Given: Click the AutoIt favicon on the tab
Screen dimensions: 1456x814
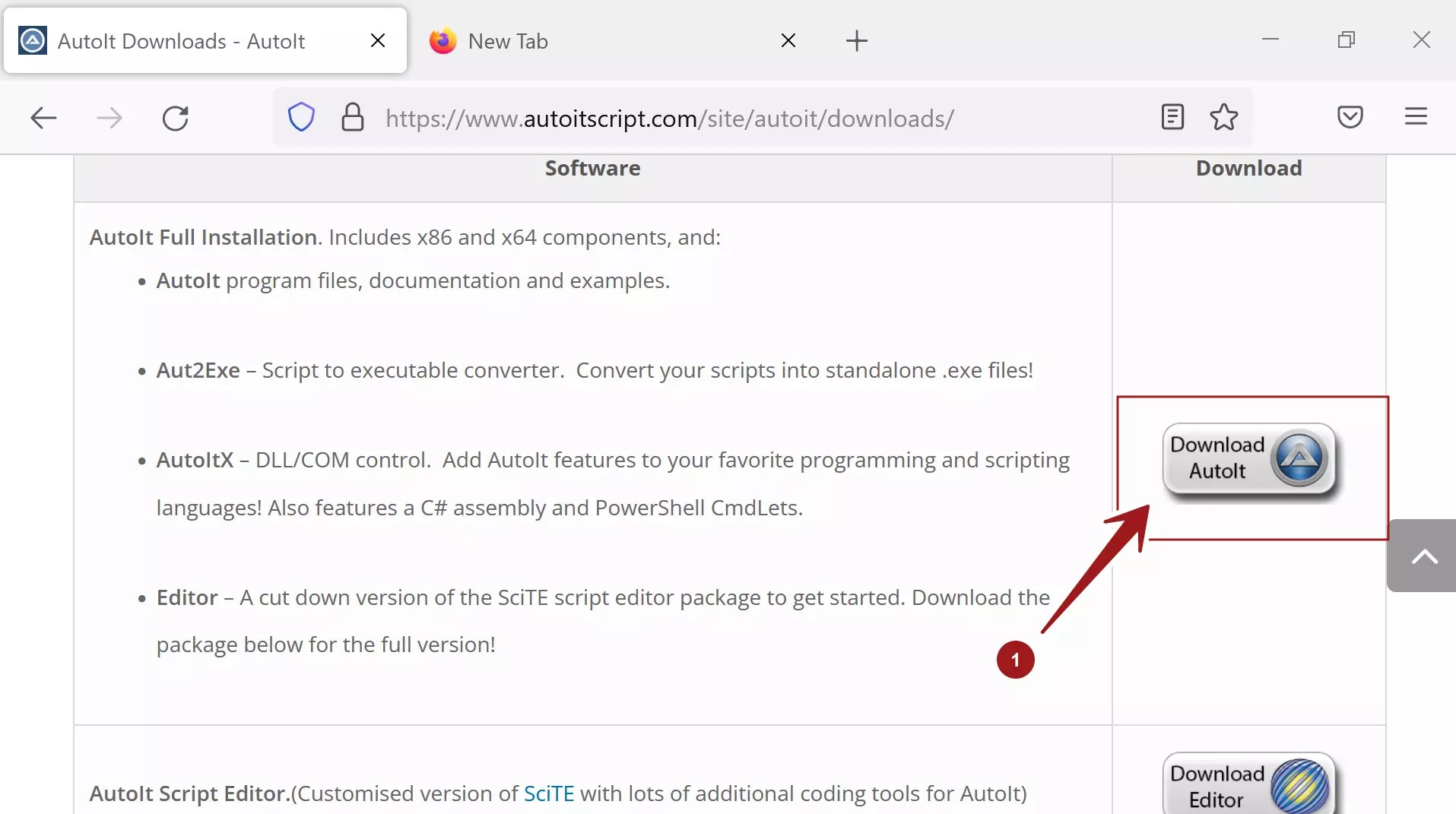Looking at the screenshot, I should pos(31,40).
